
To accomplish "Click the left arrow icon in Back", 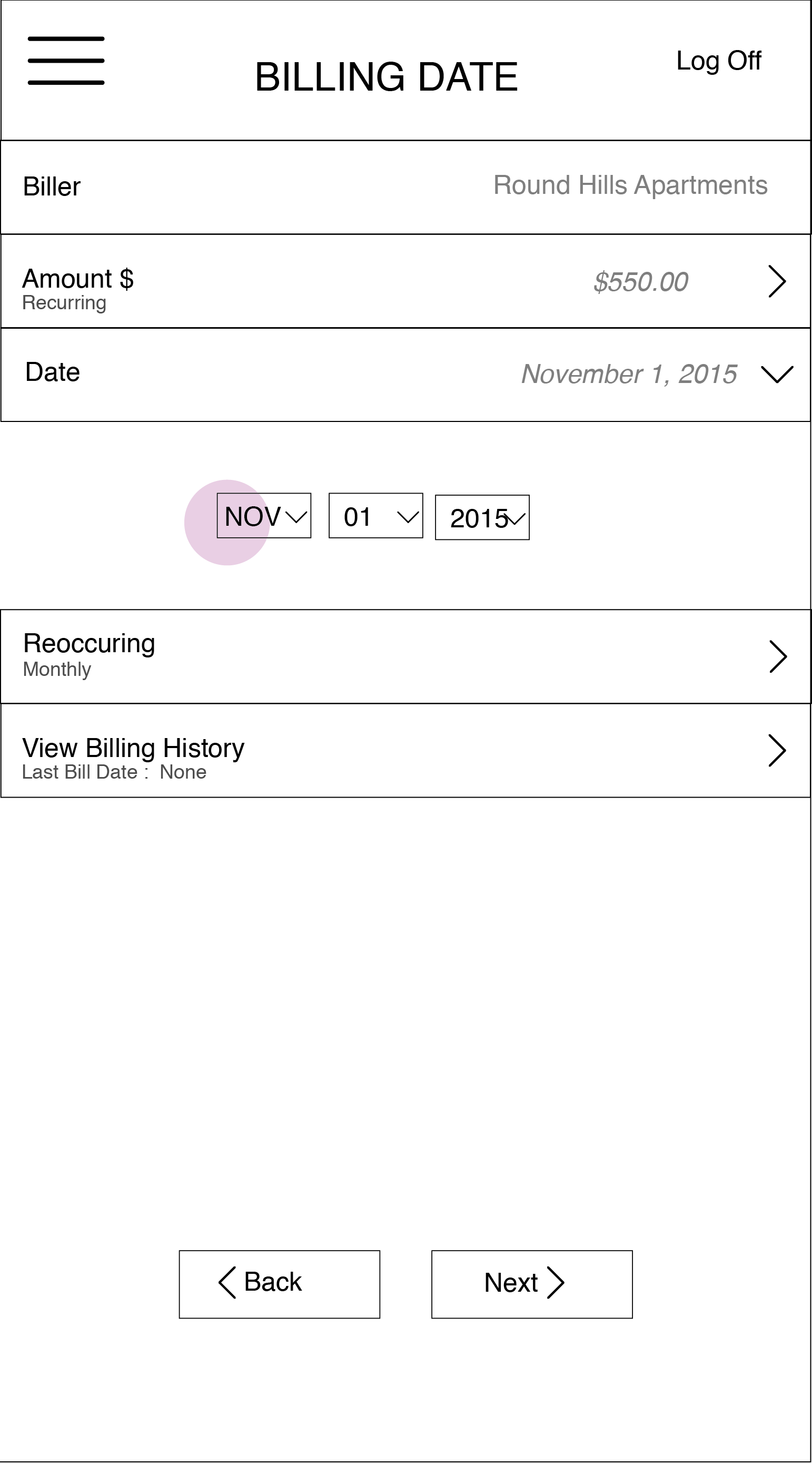I will (x=227, y=1283).
